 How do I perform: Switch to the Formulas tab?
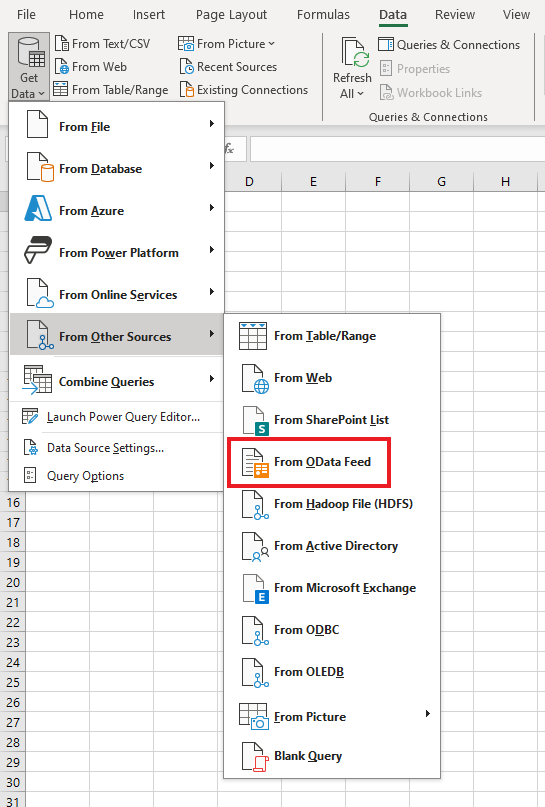323,14
